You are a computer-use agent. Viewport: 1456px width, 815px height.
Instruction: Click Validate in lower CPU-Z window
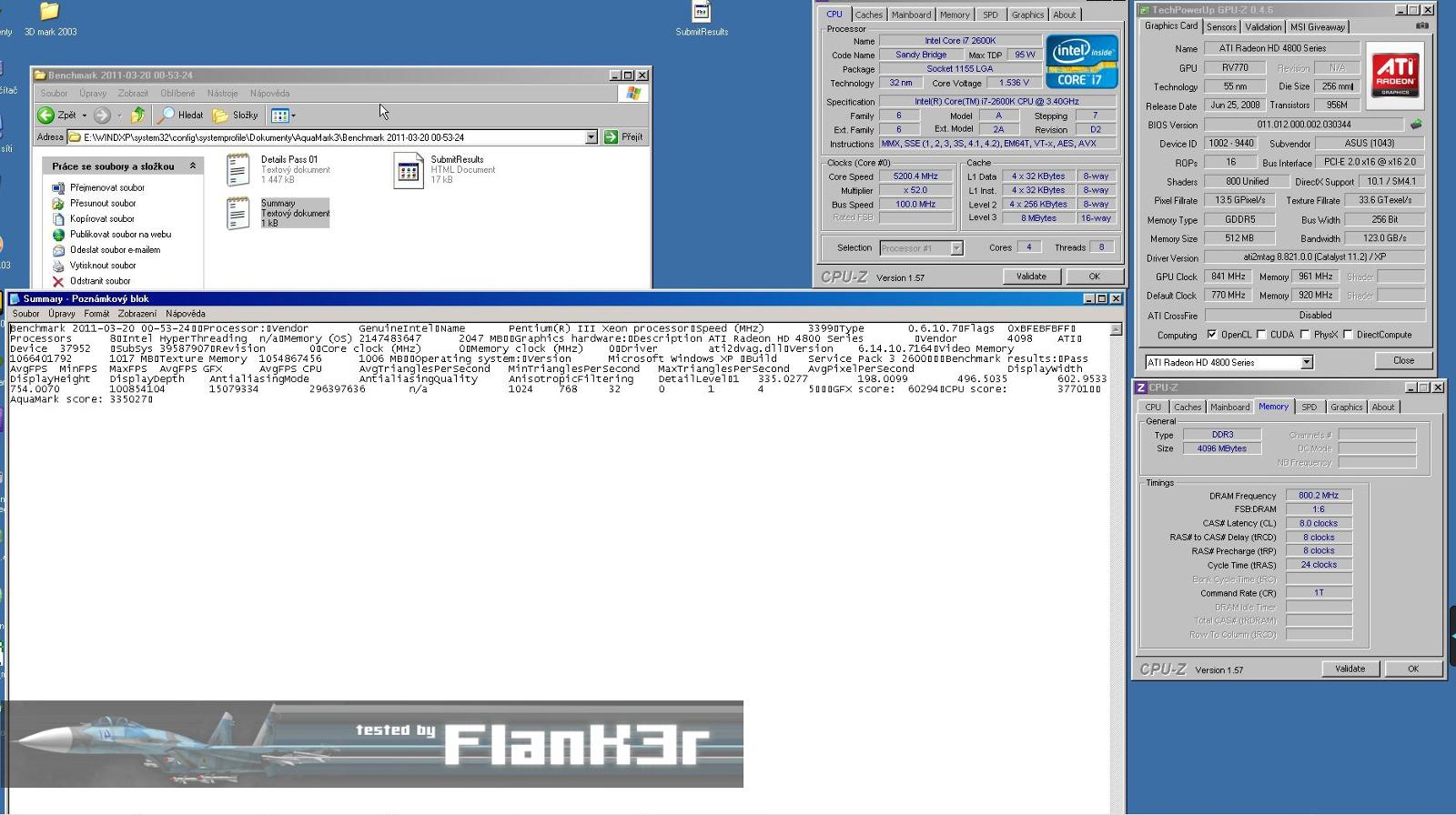point(1350,669)
